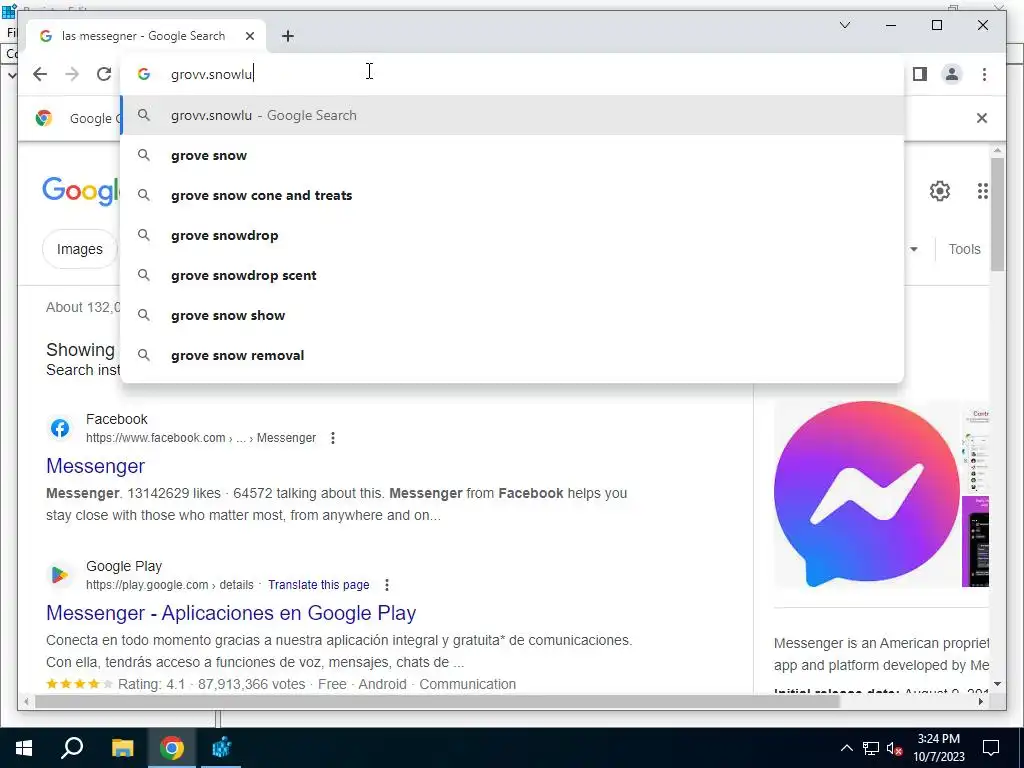Go back with the browser back arrow
Viewport: 1024px width, 768px height.
(x=40, y=74)
